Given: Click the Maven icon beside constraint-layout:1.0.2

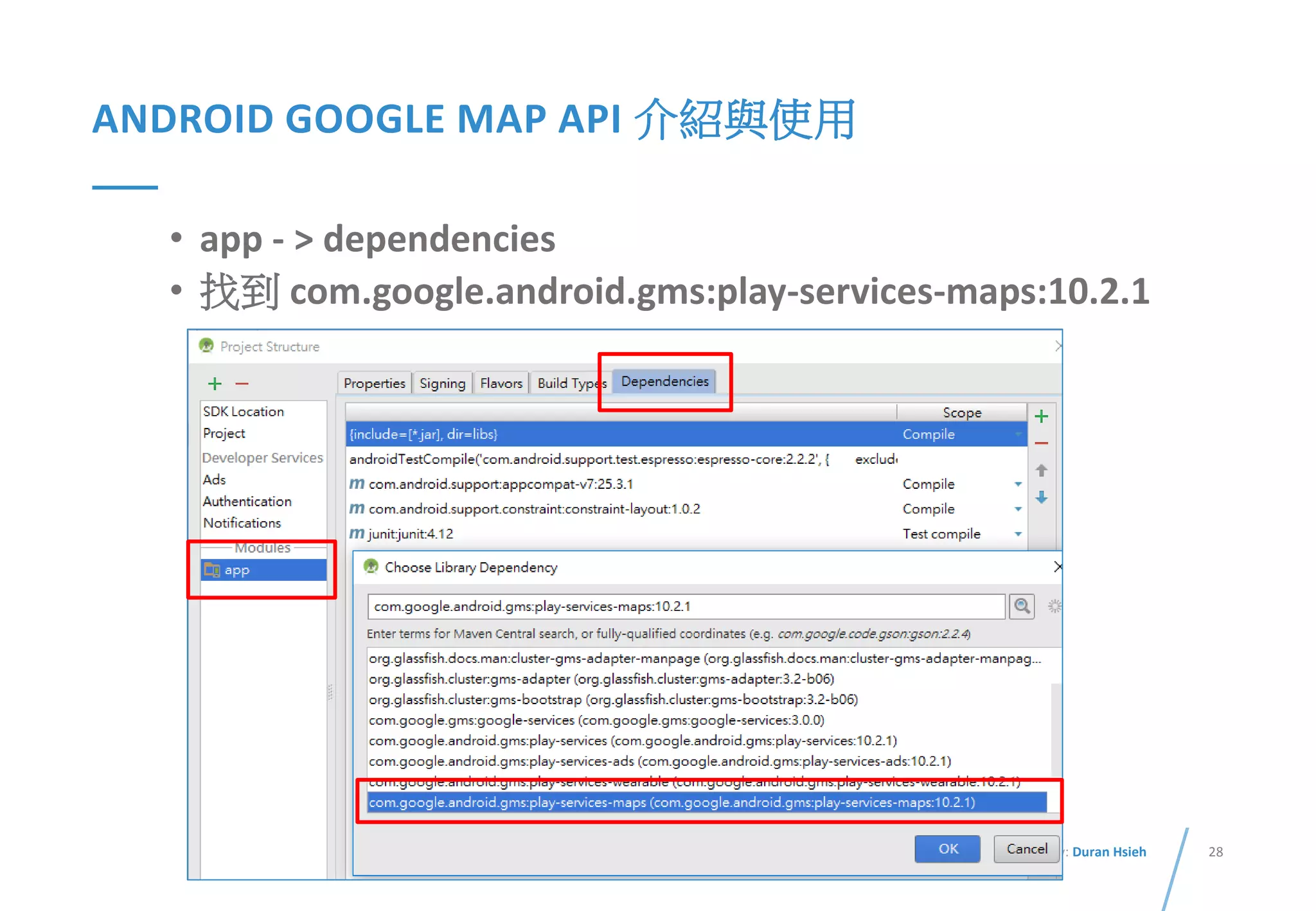Looking at the screenshot, I should (x=357, y=508).
